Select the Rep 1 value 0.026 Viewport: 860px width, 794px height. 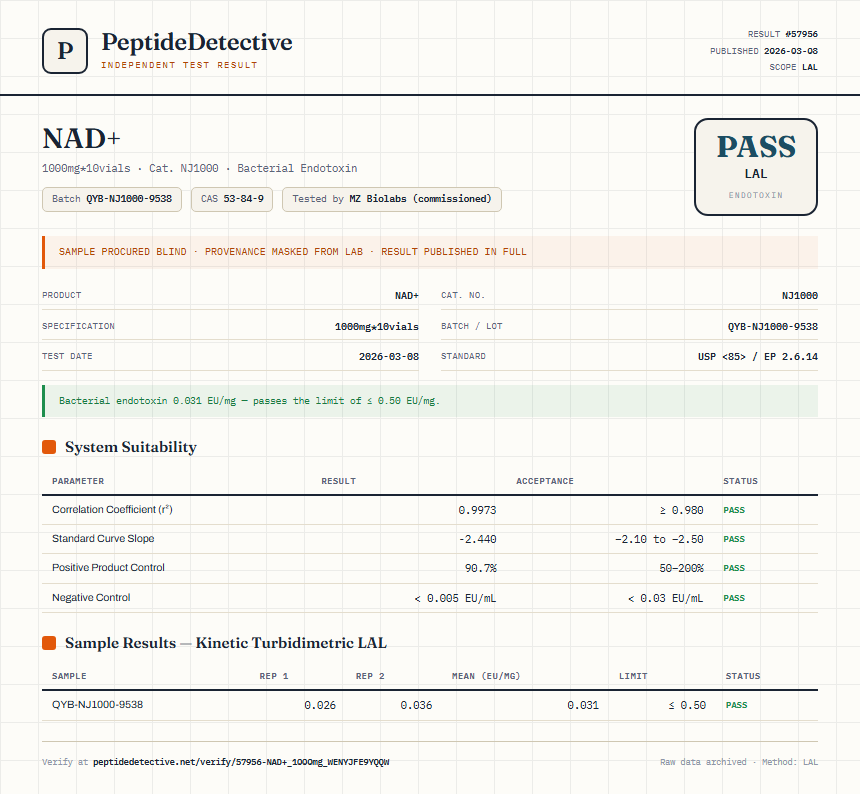tap(320, 705)
